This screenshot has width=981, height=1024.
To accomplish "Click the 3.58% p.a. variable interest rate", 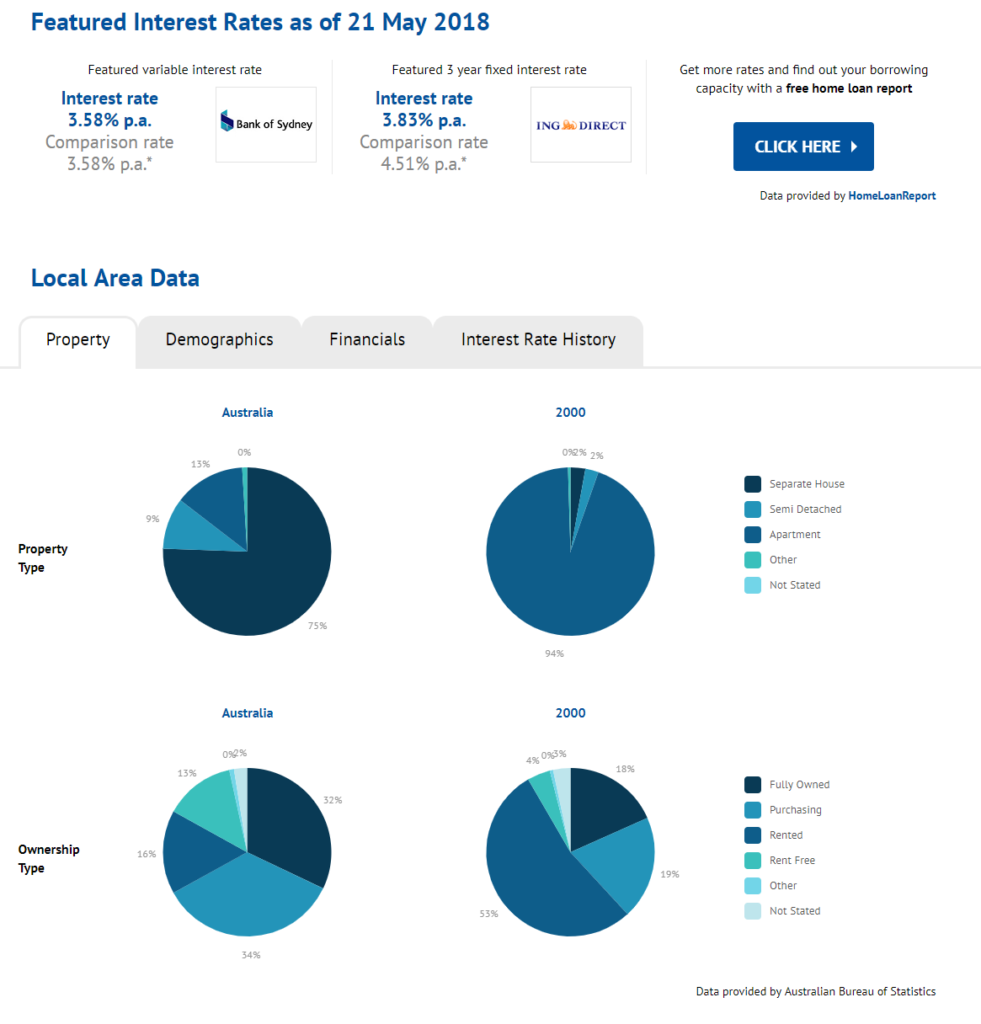I will (110, 120).
